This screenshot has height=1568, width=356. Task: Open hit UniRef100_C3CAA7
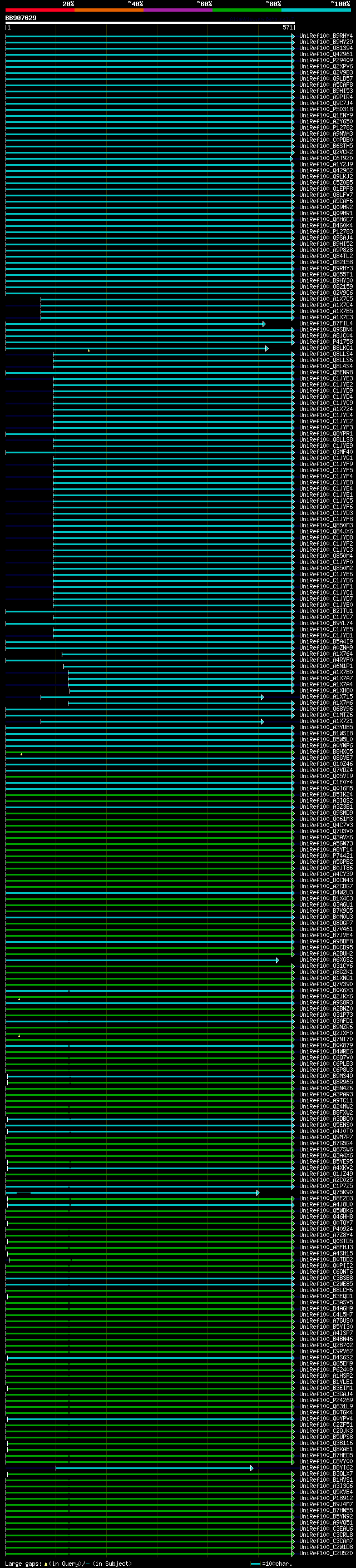[x=325, y=1541]
